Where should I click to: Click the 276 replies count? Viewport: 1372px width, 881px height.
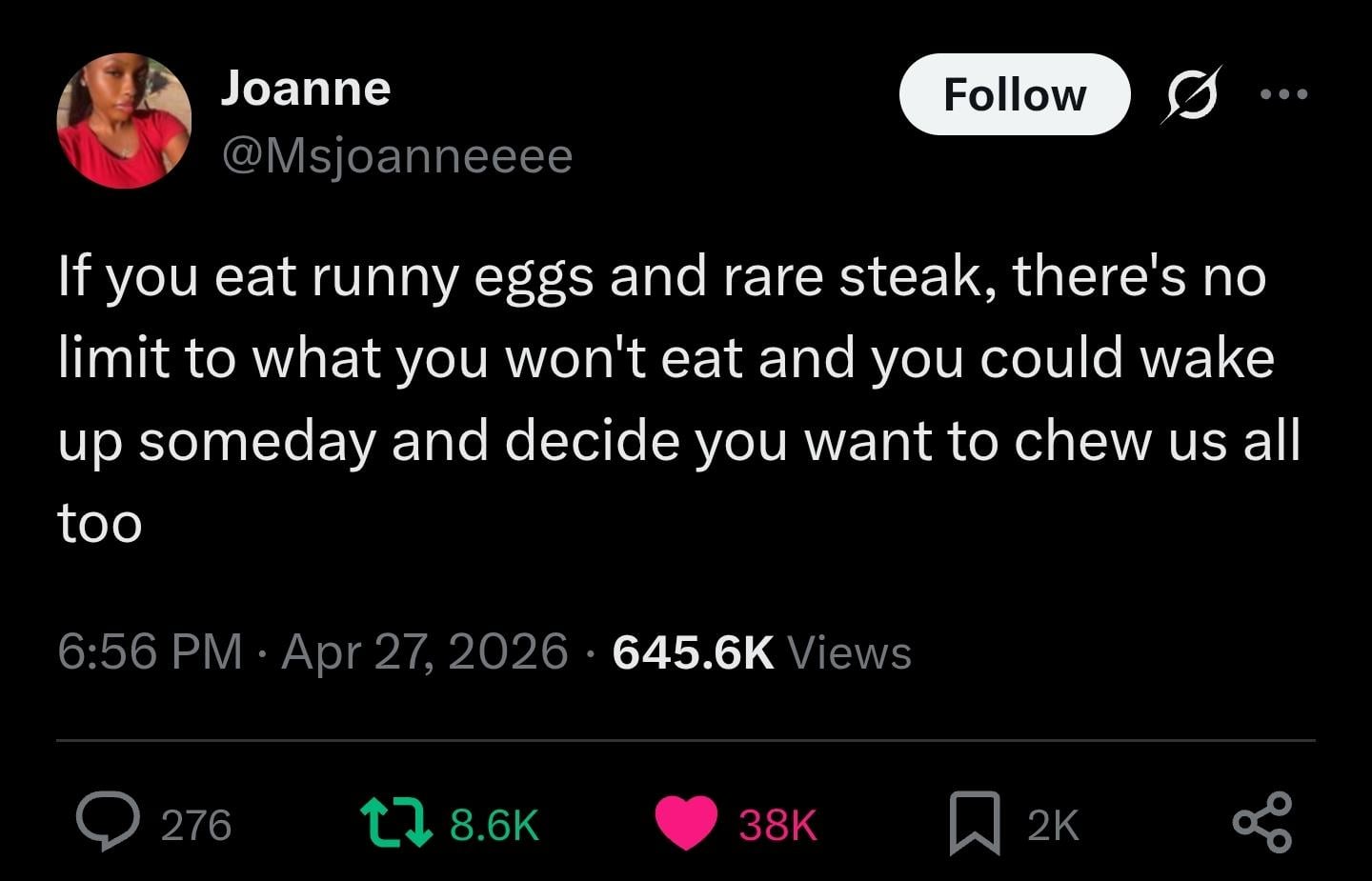(x=195, y=825)
